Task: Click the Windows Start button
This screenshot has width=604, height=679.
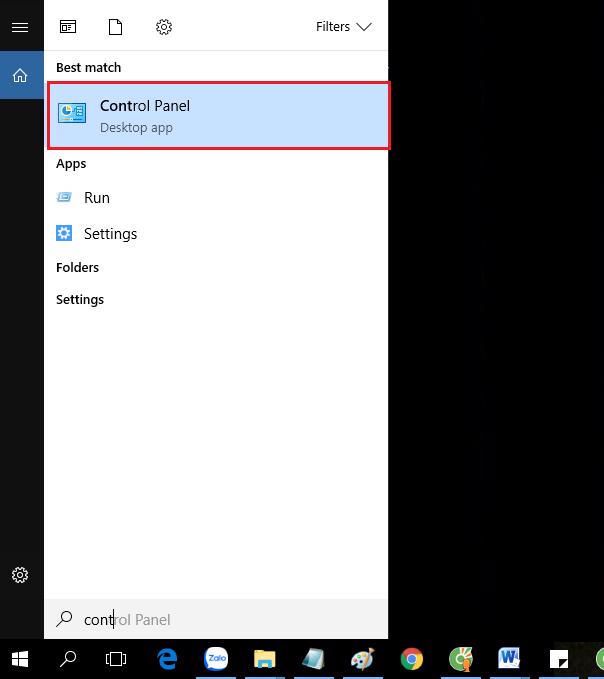Action: coord(20,659)
